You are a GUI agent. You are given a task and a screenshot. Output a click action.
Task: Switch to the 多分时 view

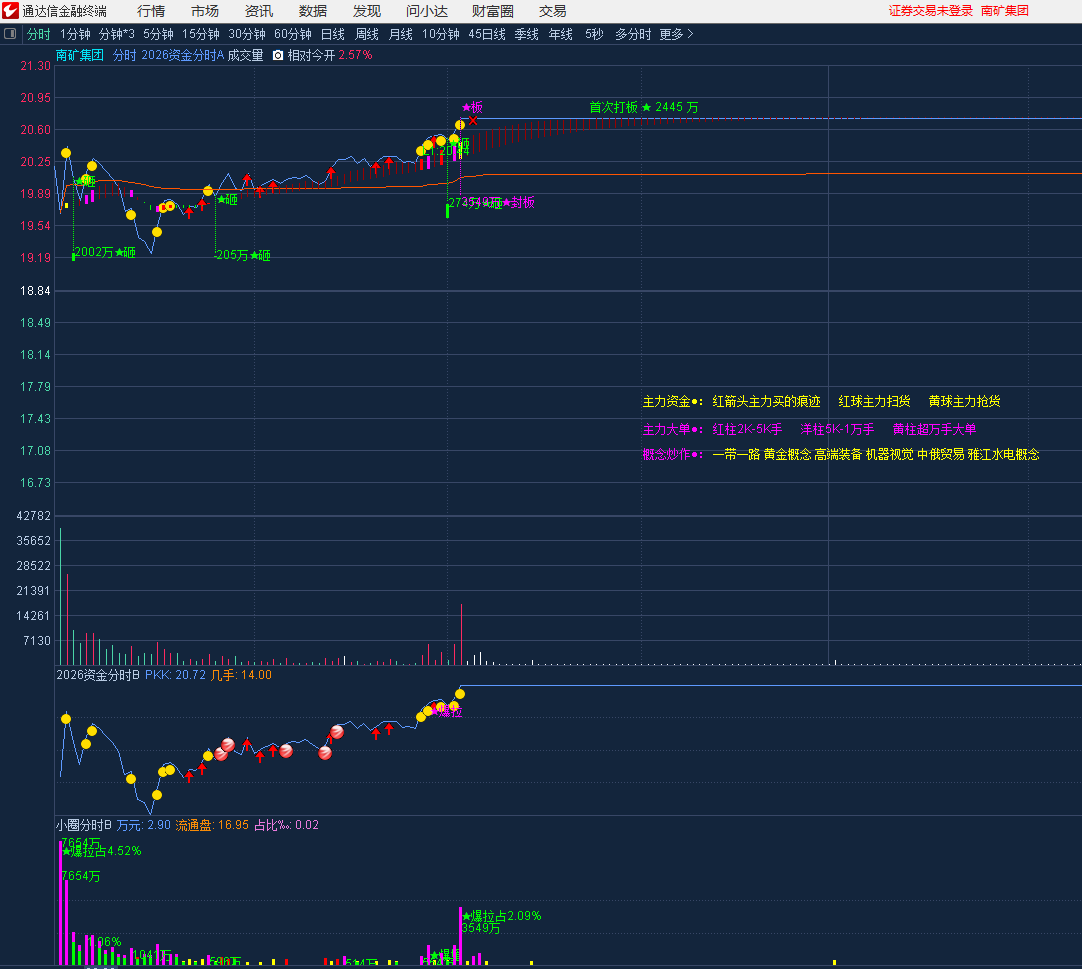632,34
